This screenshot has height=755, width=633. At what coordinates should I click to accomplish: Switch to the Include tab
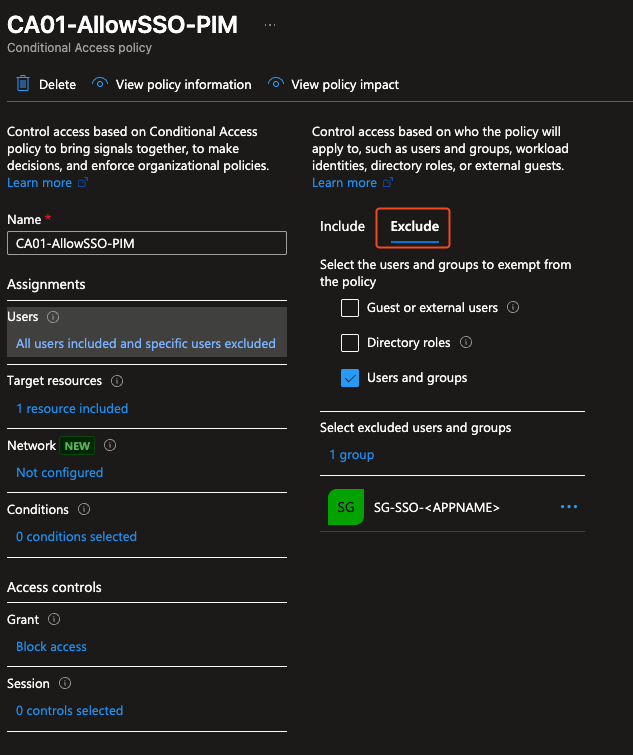click(342, 226)
